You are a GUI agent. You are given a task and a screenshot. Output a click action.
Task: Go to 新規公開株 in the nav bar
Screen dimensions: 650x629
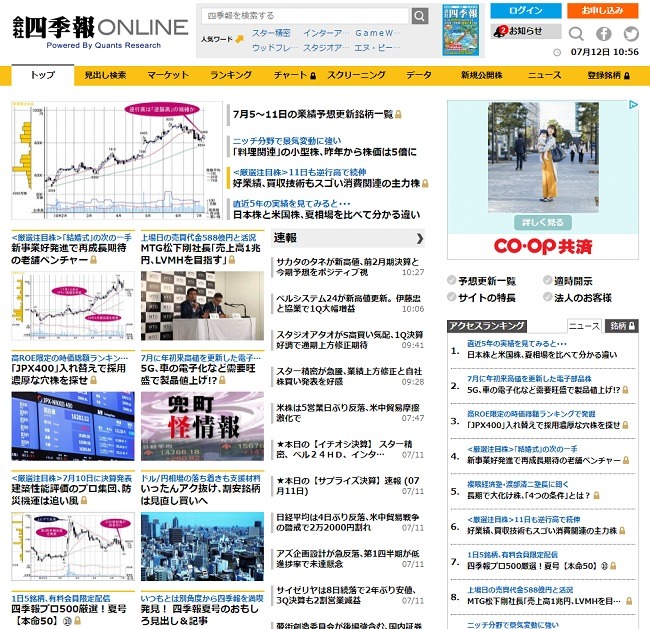(482, 75)
